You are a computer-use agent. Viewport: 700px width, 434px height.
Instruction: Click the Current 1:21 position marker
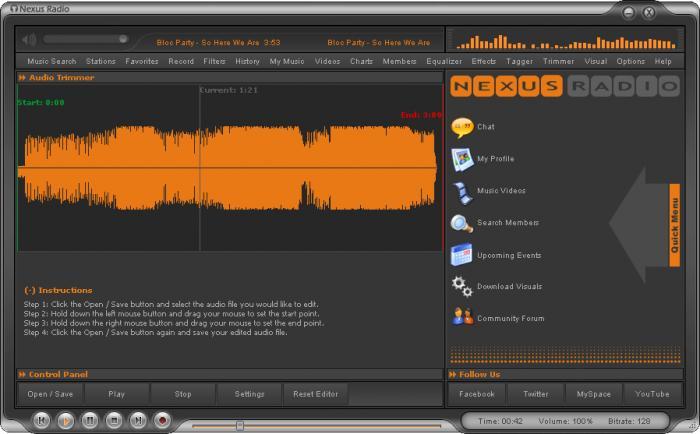[x=229, y=90]
